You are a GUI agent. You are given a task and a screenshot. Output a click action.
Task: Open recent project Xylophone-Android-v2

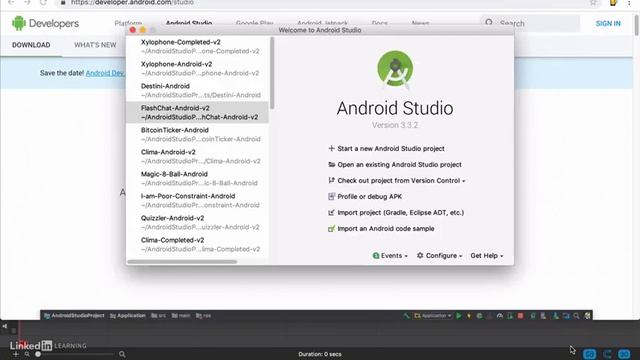(198, 69)
